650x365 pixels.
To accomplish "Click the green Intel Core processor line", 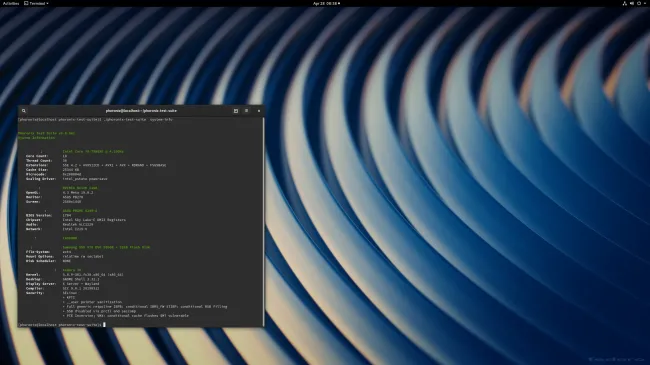I will (93, 151).
